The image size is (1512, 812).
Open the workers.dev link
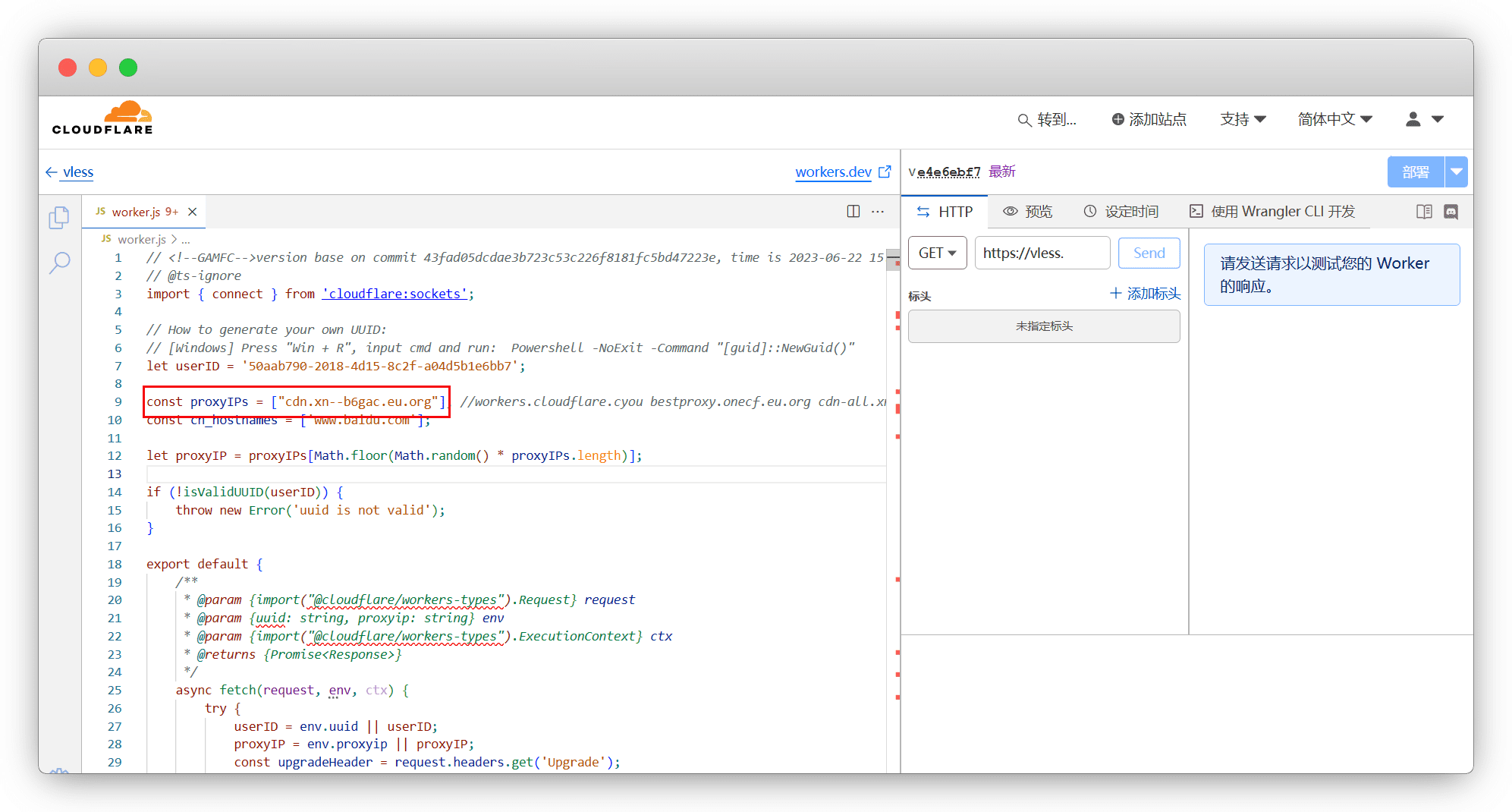pyautogui.click(x=833, y=172)
